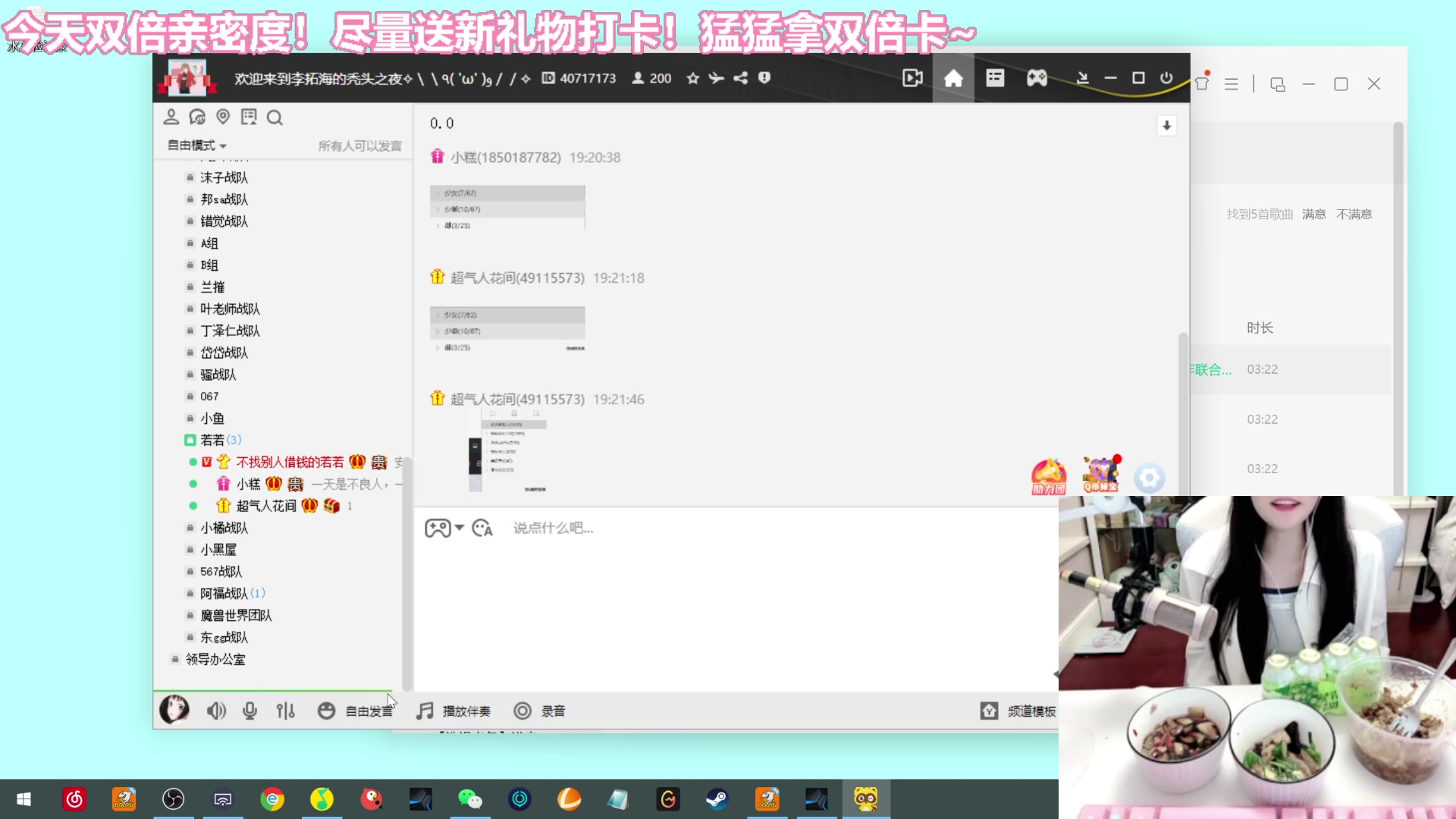Screen dimensions: 1456x819
Task: Select the 叶老师战队 channel
Action: tap(230, 309)
